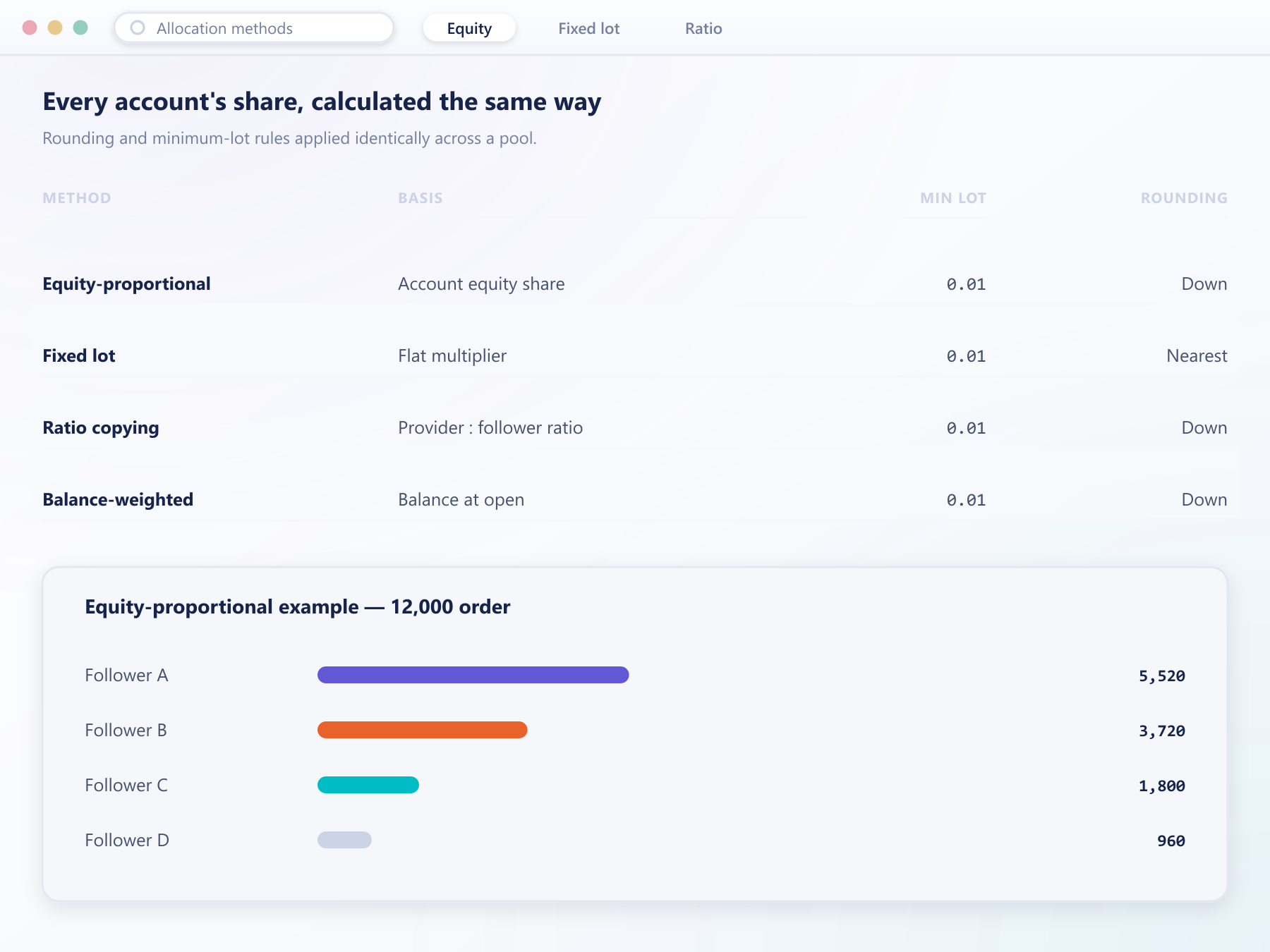Click the green window dot

pyautogui.click(x=80, y=28)
